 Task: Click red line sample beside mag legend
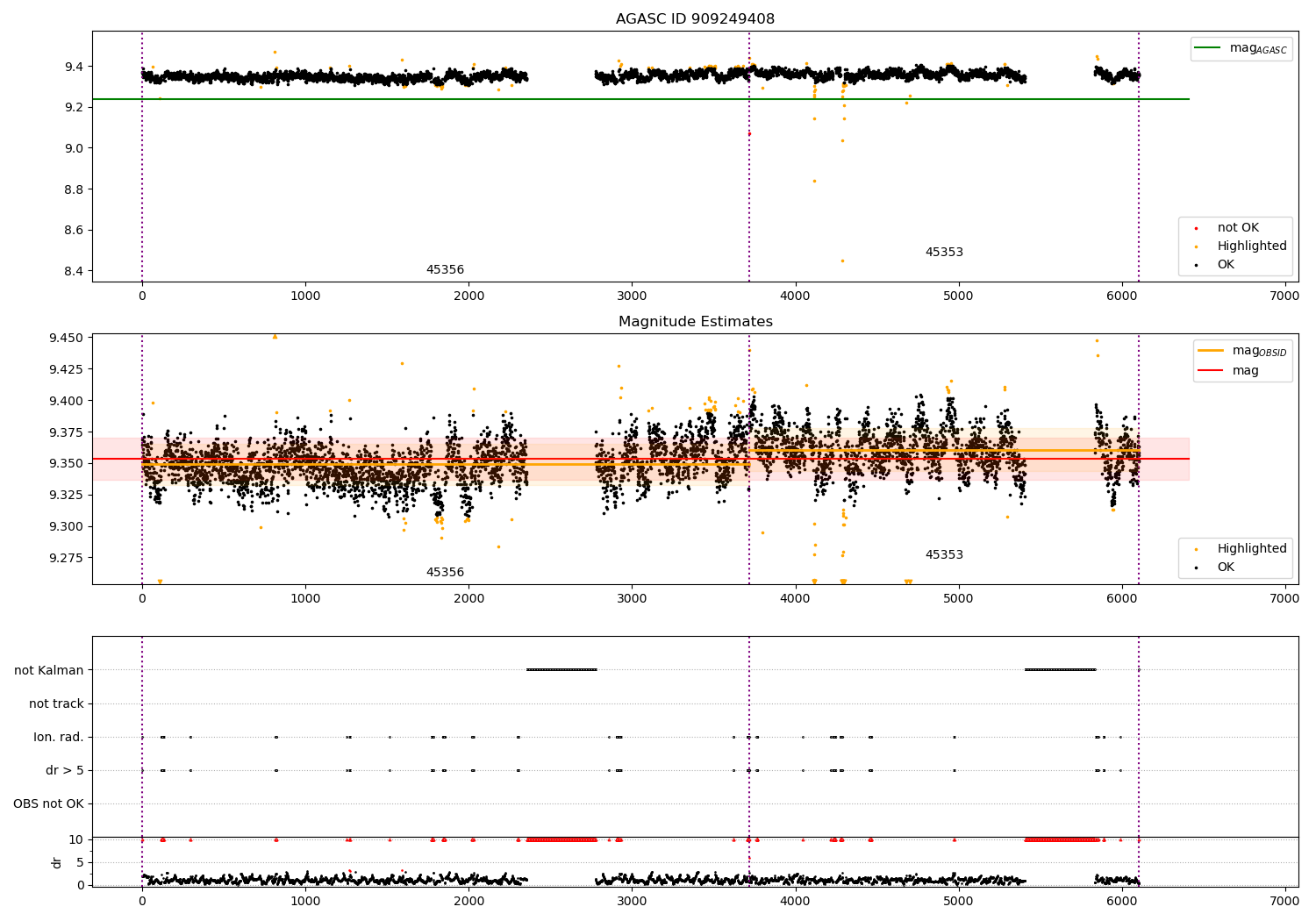[x=1211, y=371]
